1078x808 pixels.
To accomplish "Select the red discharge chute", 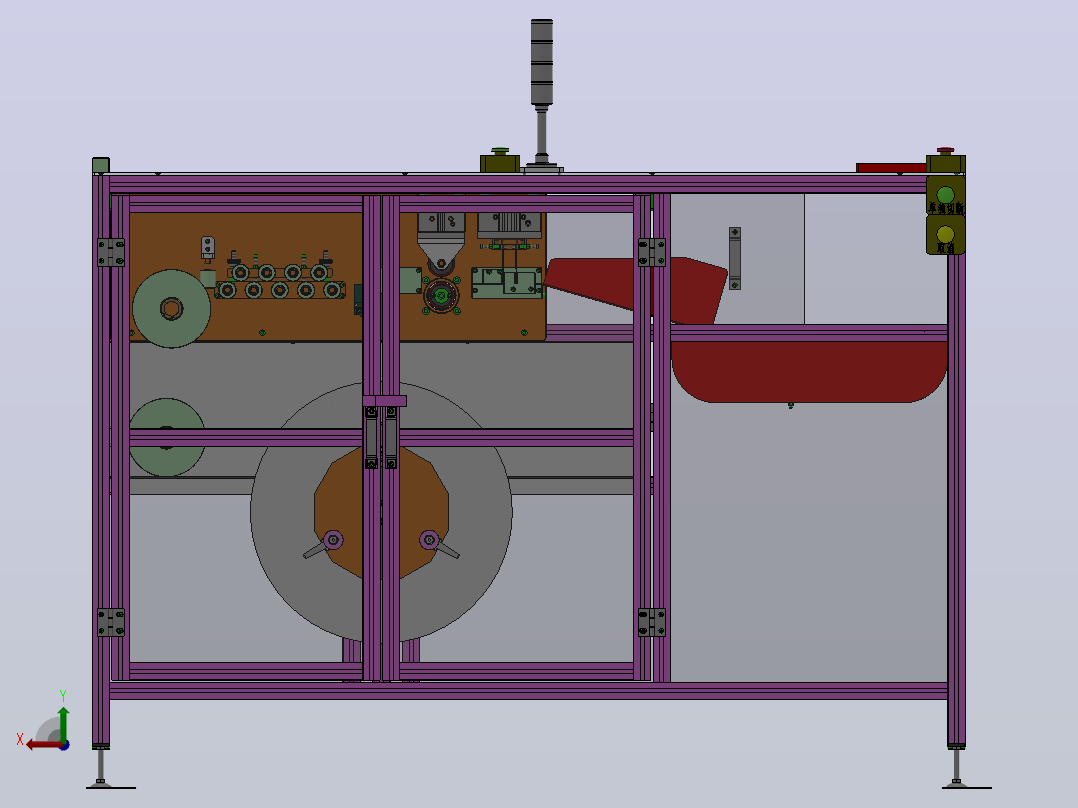I will (x=635, y=289).
